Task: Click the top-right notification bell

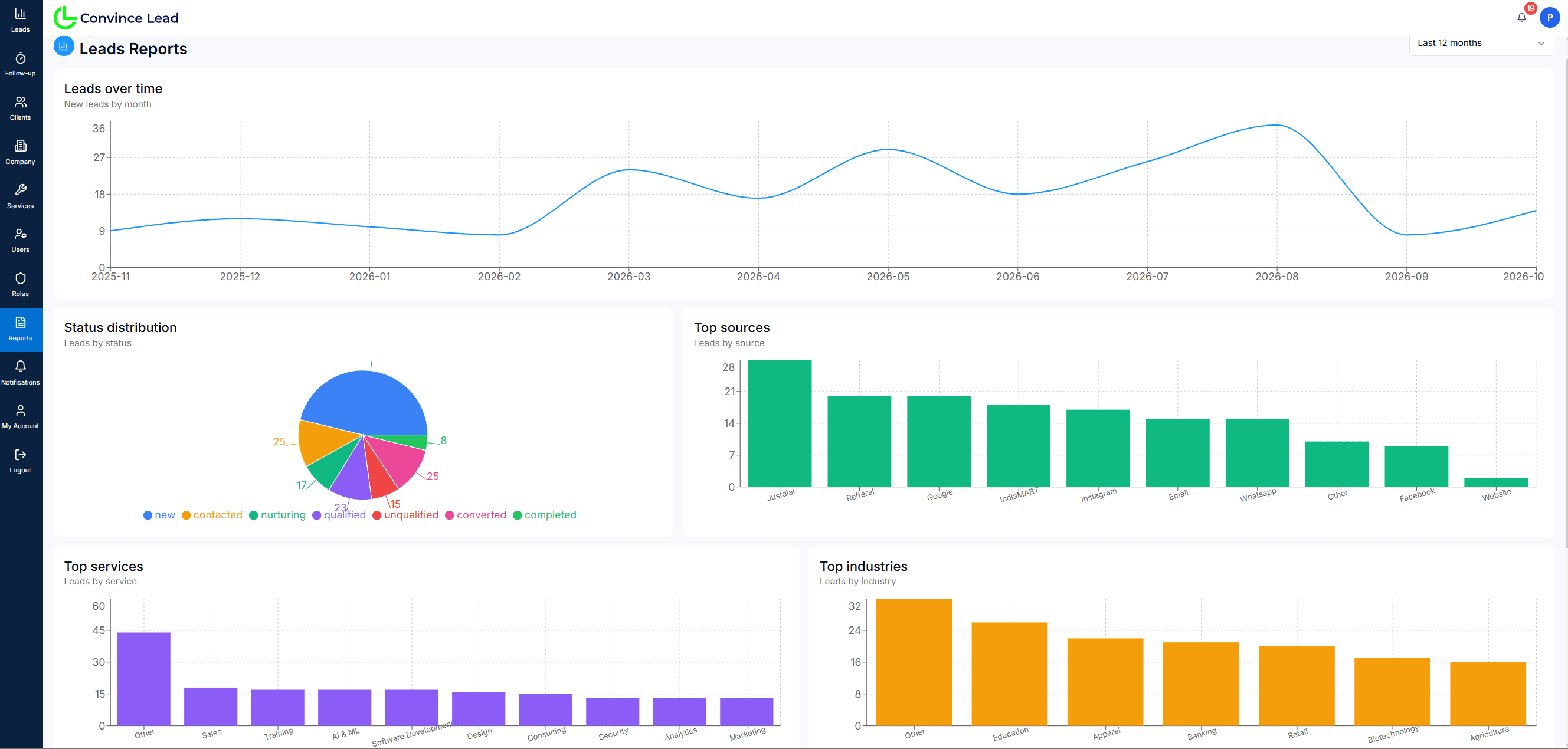Action: tap(1522, 18)
